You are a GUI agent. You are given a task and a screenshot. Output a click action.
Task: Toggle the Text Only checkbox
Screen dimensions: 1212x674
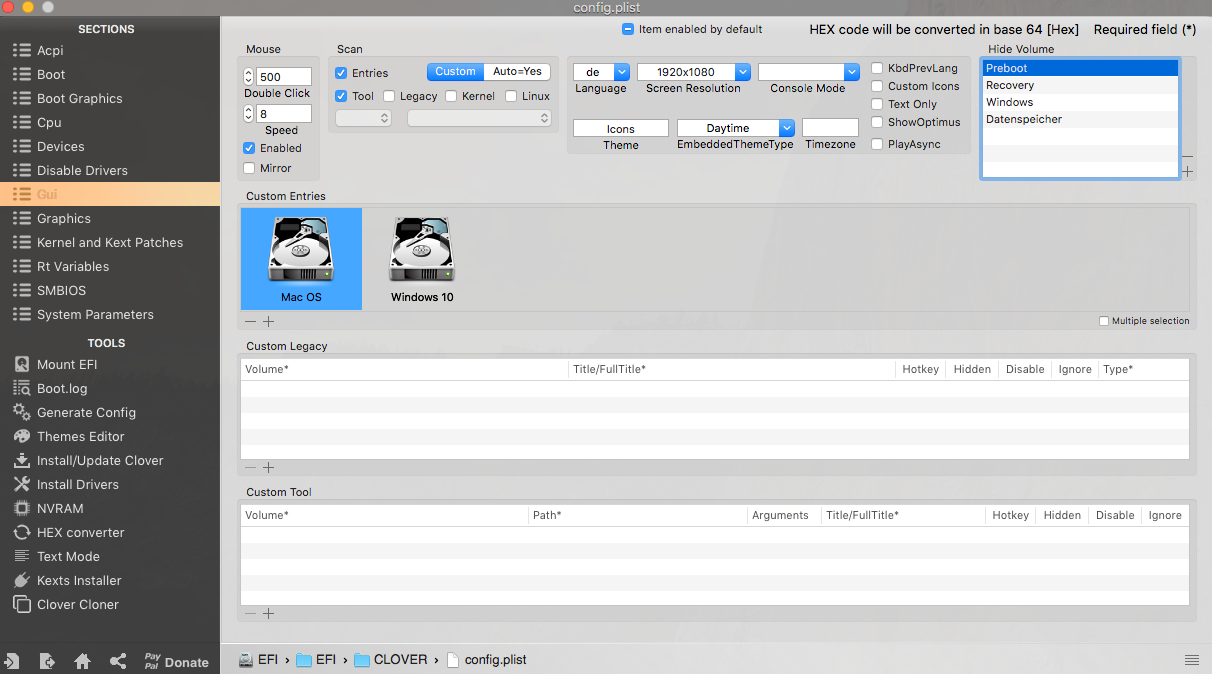(x=877, y=104)
